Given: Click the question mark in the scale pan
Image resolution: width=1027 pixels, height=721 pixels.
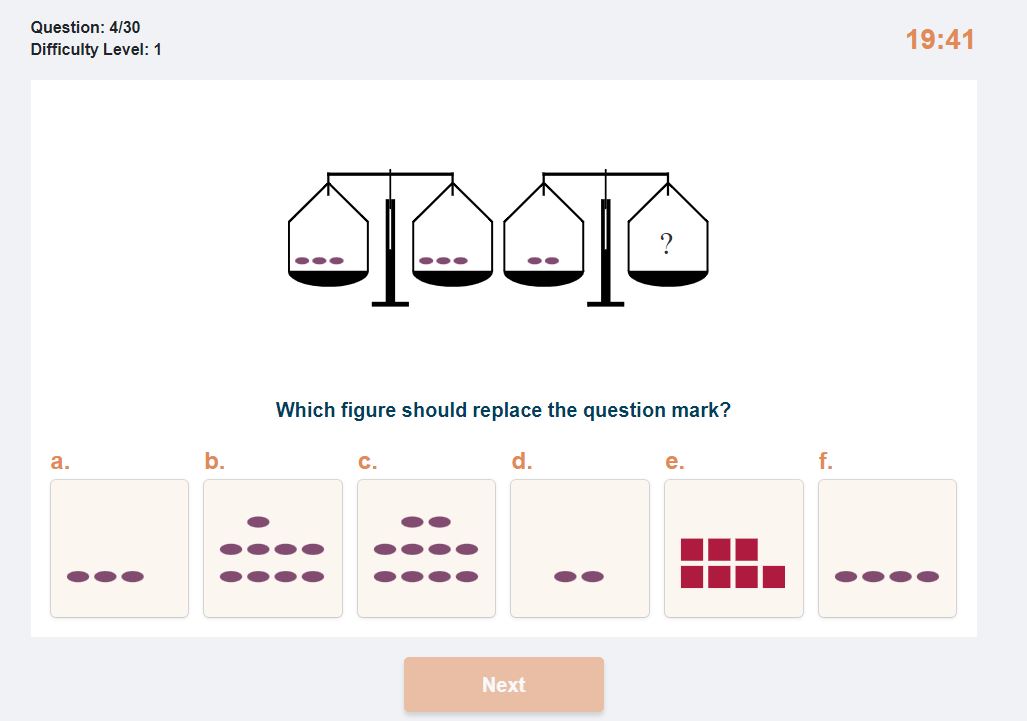Looking at the screenshot, I should click(x=666, y=244).
